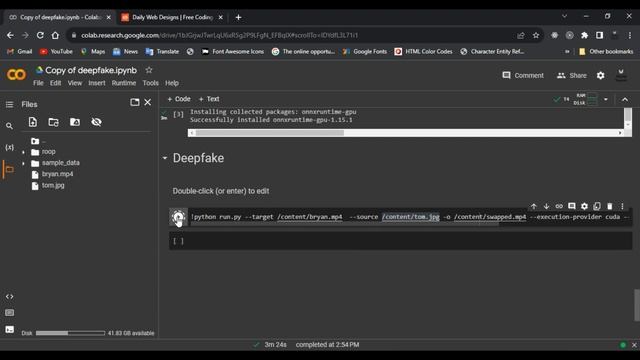This screenshot has width=640, height=360.
Task: Open the Variables inspector sidebar icon
Action: pos(9,147)
